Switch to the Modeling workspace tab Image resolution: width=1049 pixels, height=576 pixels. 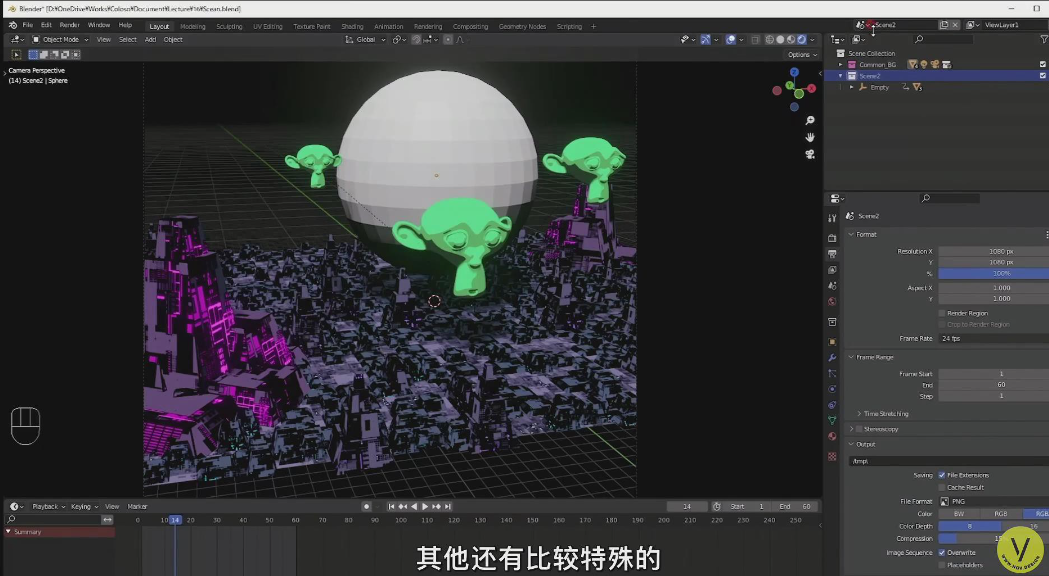193,27
